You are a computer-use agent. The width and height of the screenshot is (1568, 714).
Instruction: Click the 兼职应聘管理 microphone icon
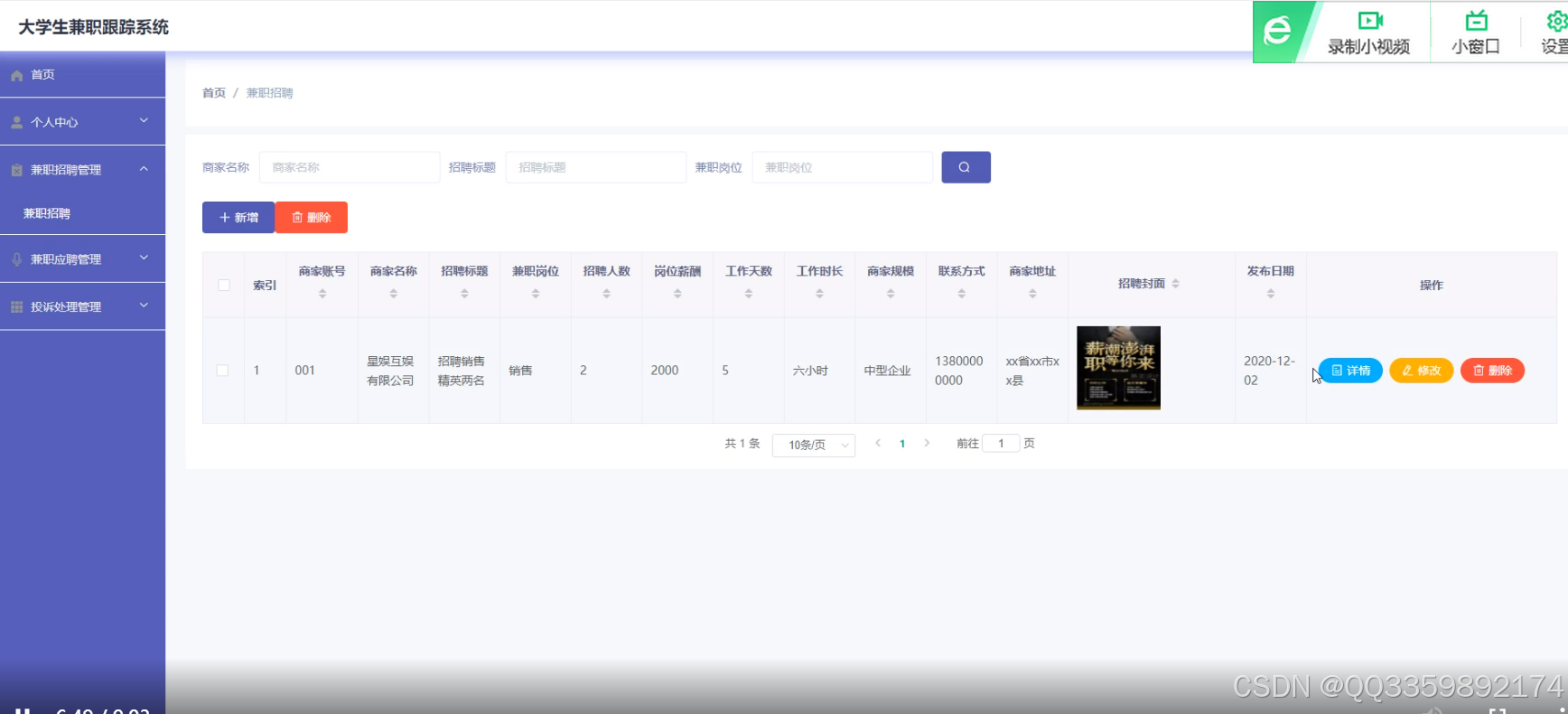pos(17,259)
